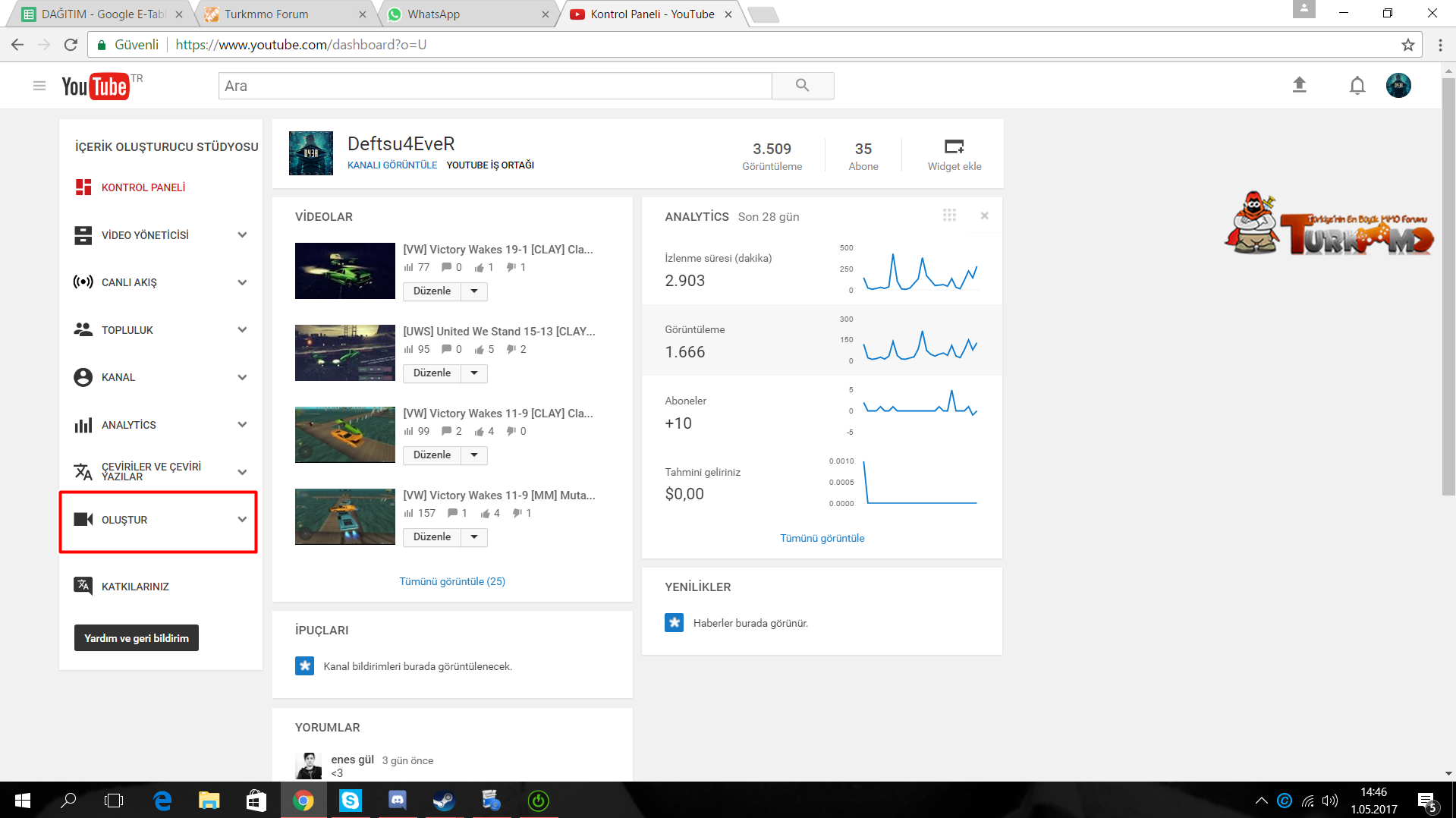Open Chrome's three-dot menu

[x=1440, y=45]
